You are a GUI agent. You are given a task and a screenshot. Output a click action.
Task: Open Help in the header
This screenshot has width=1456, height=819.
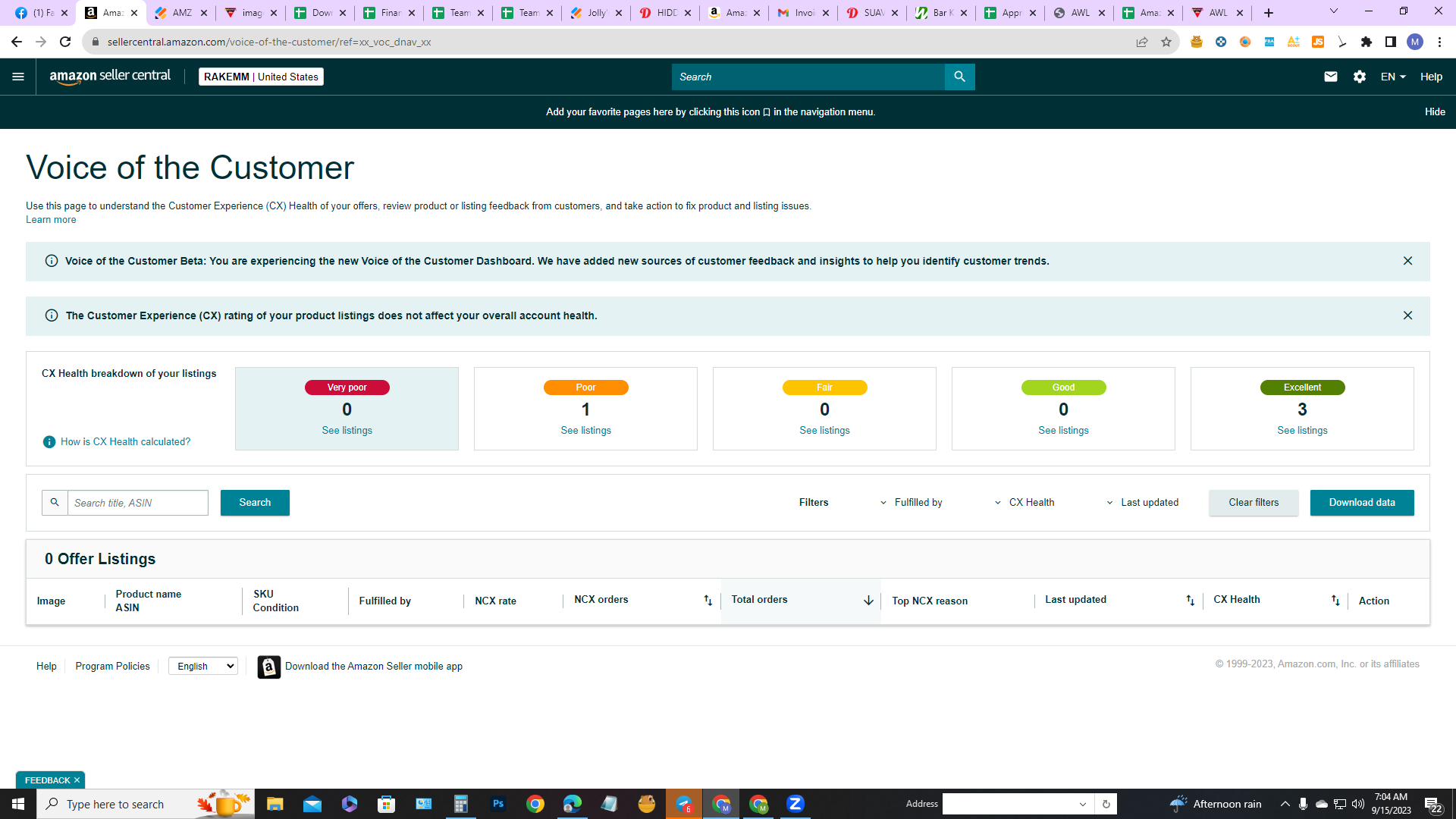coord(1431,77)
